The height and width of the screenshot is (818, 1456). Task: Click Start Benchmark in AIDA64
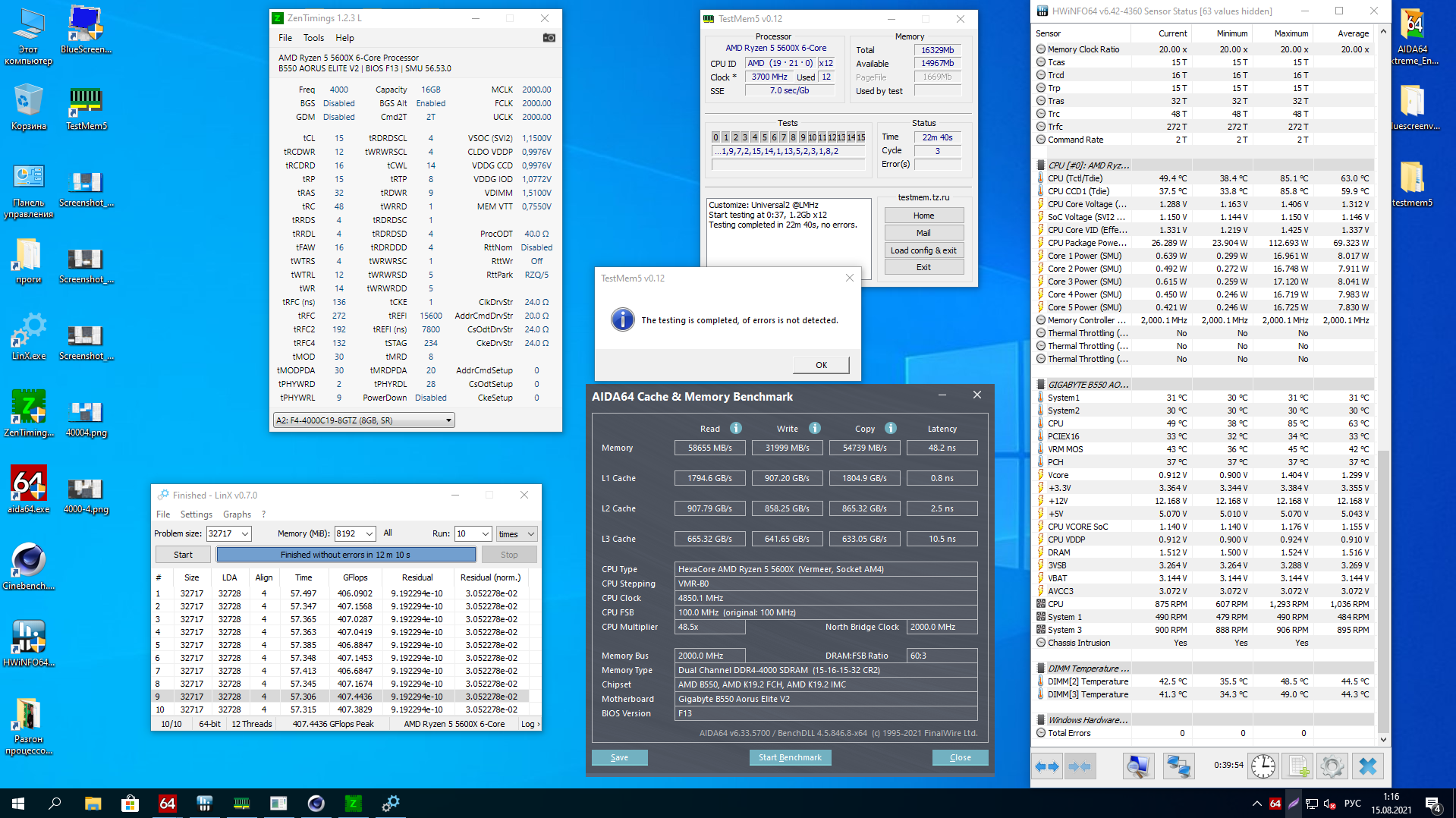point(790,757)
